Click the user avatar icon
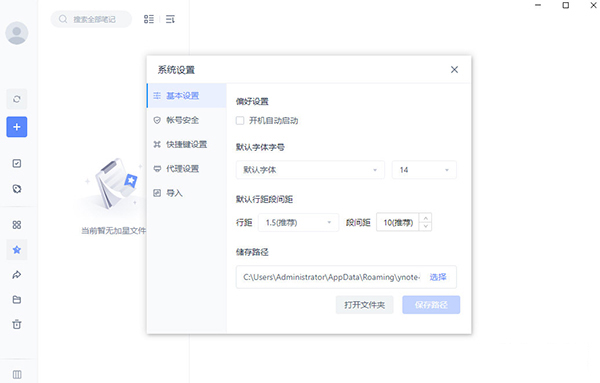This screenshot has width=600, height=383. pos(16,33)
